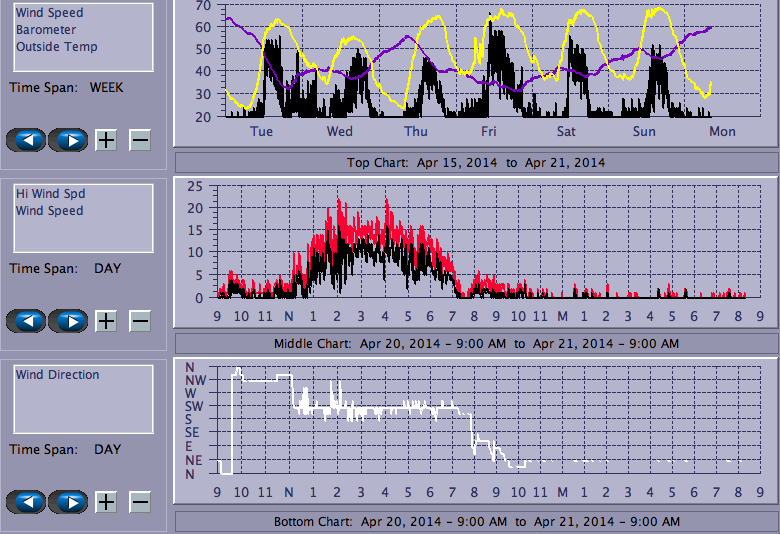Go back one period on the middle chart
Screen dimensions: 780x534
coord(27,321)
